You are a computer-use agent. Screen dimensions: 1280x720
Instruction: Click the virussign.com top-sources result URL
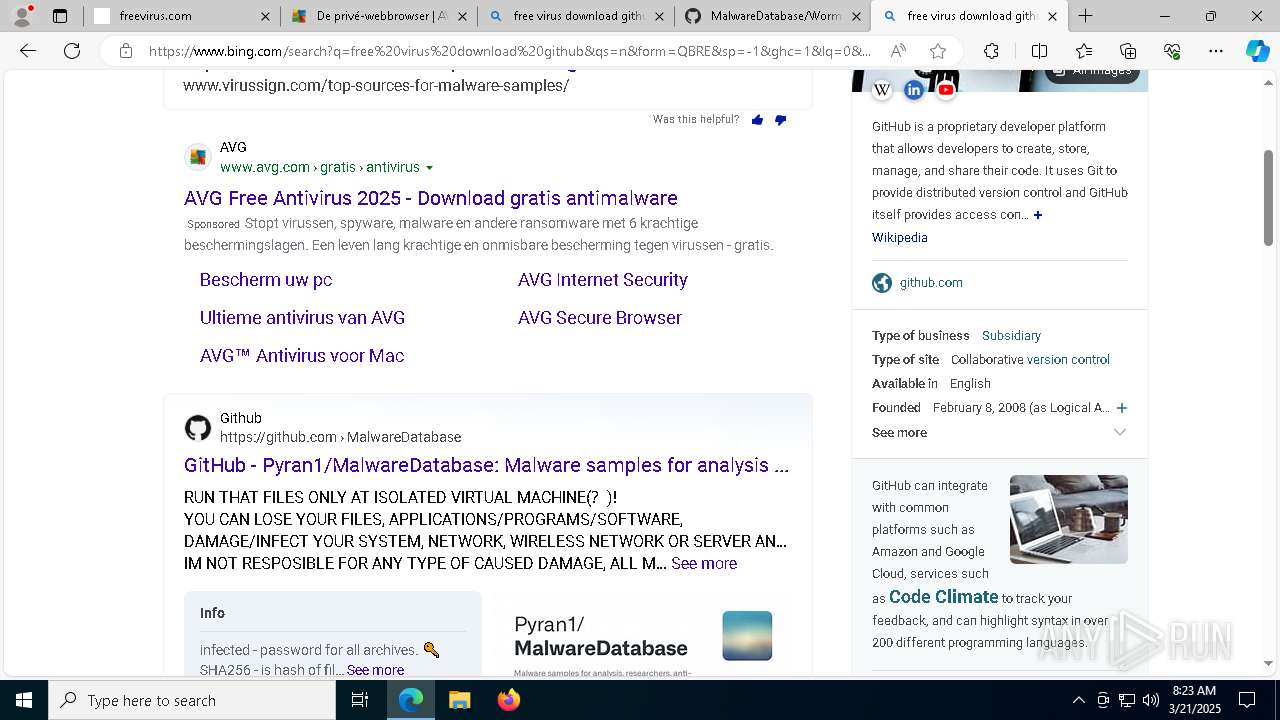click(376, 86)
